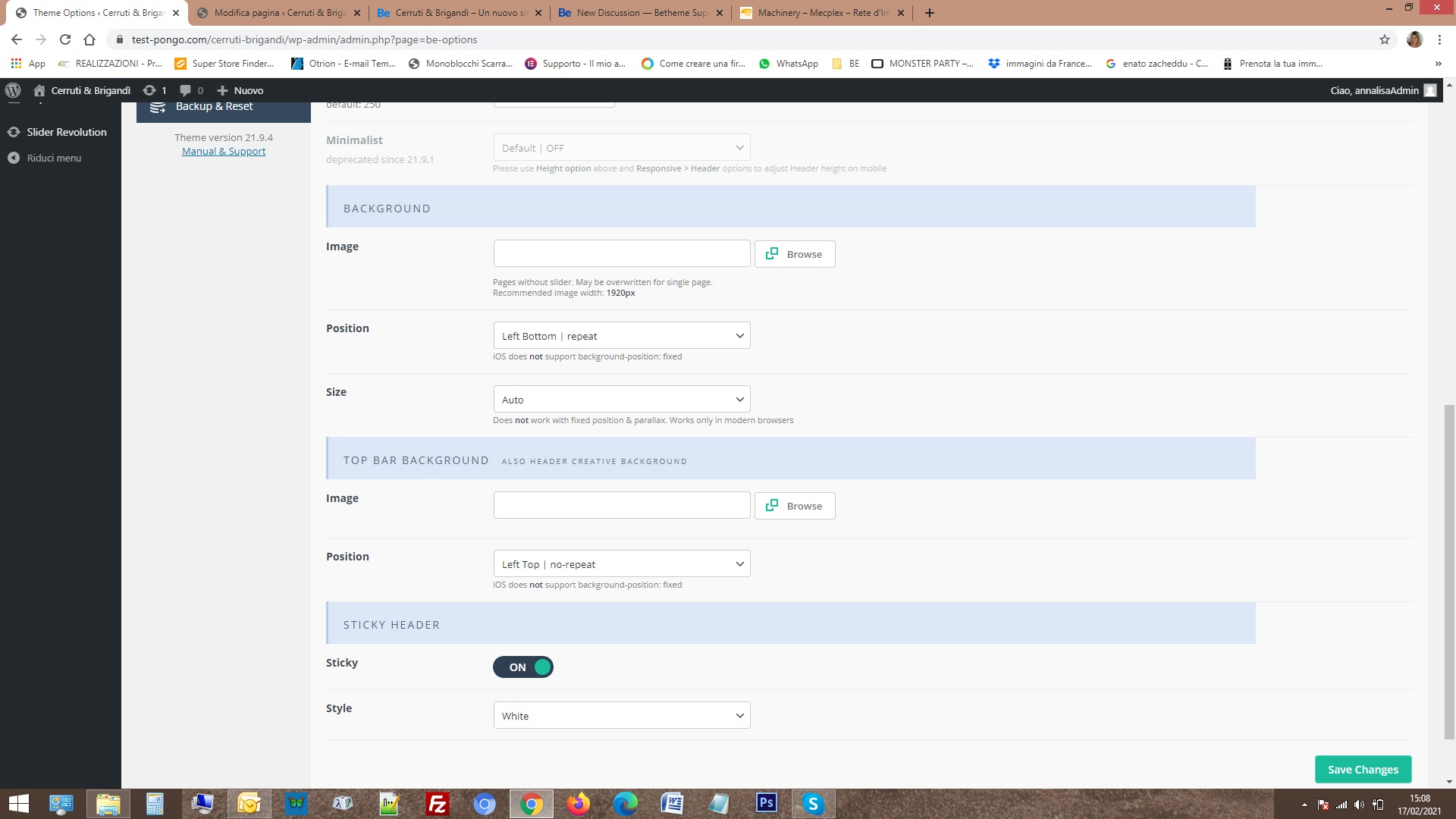Screen dimensions: 1456x819
Task: Open the updates icon showing 1
Action: [155, 90]
